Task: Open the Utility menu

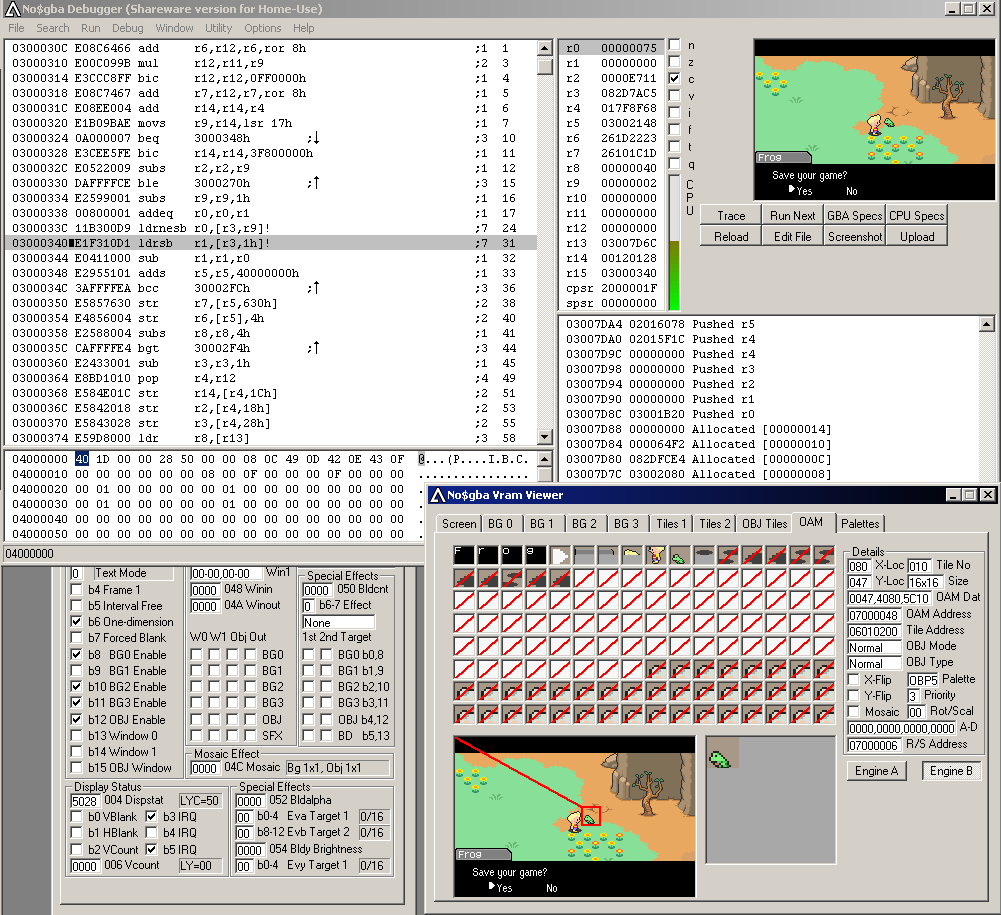Action: tap(218, 28)
